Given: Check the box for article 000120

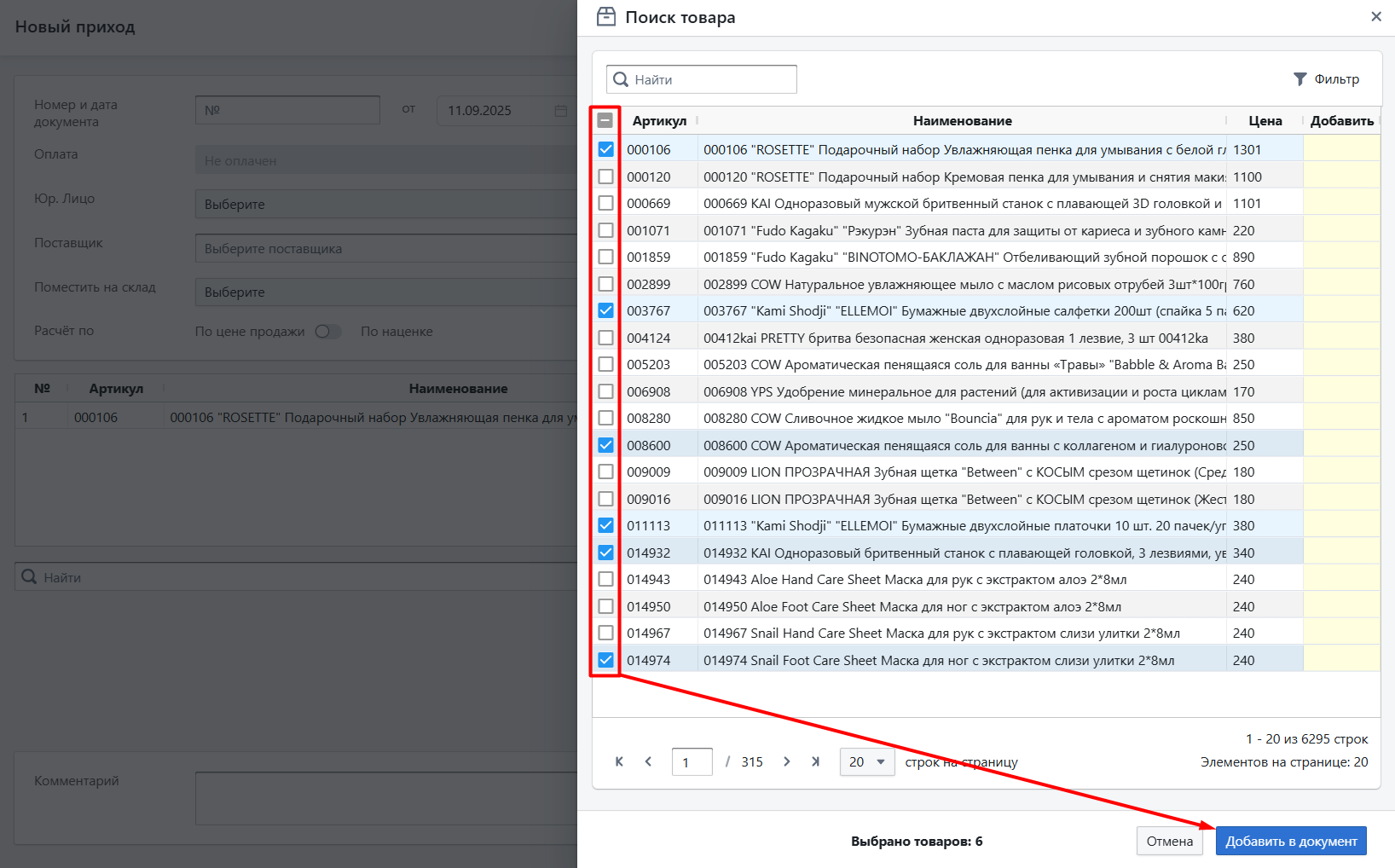Looking at the screenshot, I should click(605, 176).
